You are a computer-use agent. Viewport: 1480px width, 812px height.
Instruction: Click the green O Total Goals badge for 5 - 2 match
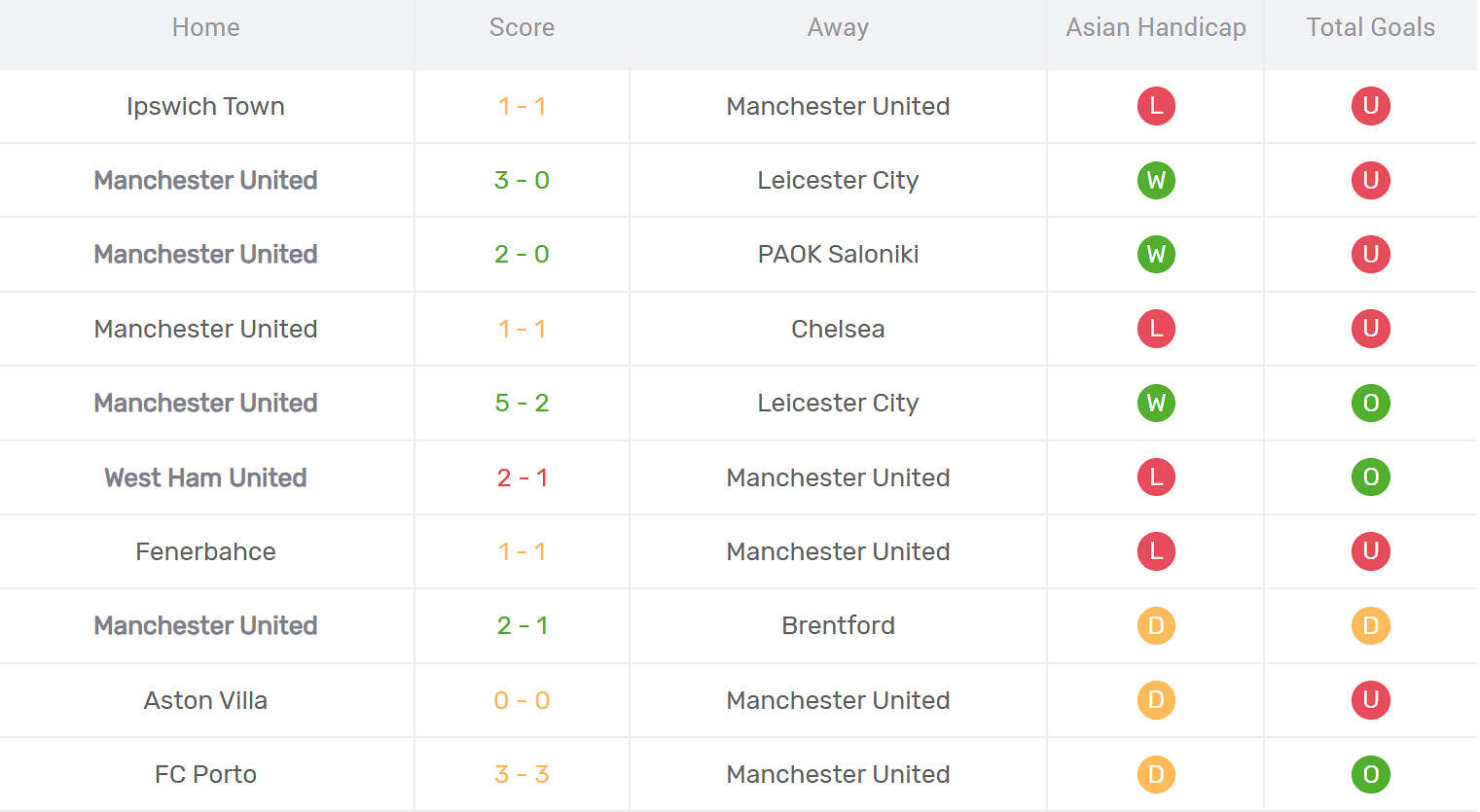[x=1370, y=403]
